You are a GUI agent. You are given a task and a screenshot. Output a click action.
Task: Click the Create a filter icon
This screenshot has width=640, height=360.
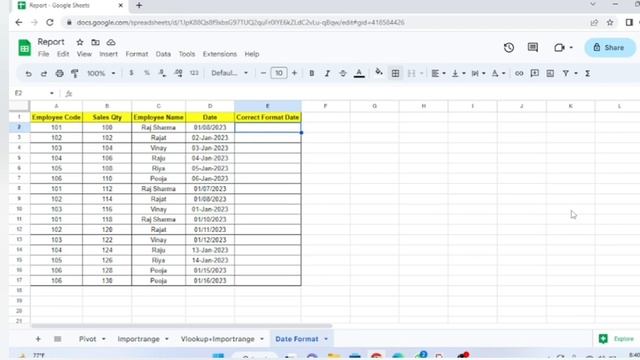(566, 73)
